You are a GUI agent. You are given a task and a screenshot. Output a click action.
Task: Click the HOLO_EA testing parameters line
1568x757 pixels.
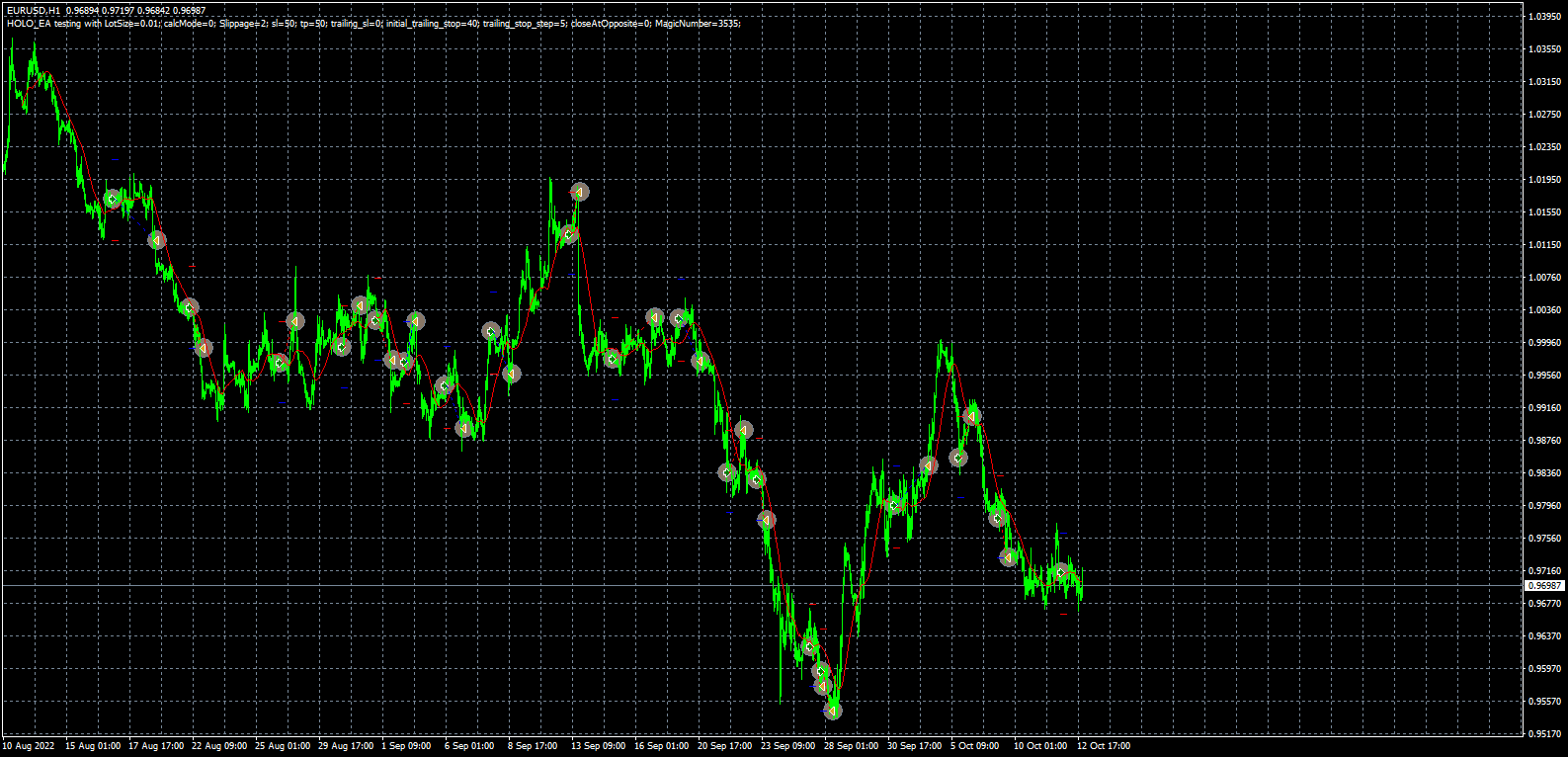coord(373,23)
